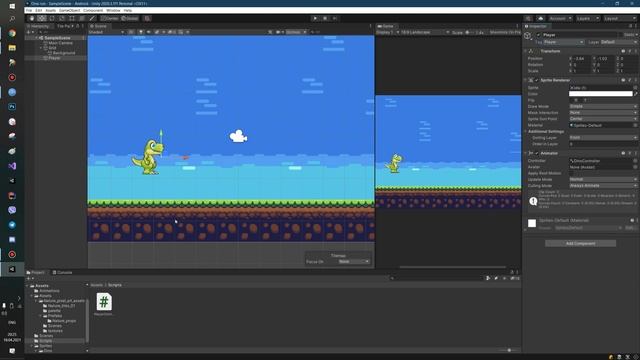Image resolution: width=640 pixels, height=360 pixels.
Task: Click Add Component button
Action: [580, 243]
